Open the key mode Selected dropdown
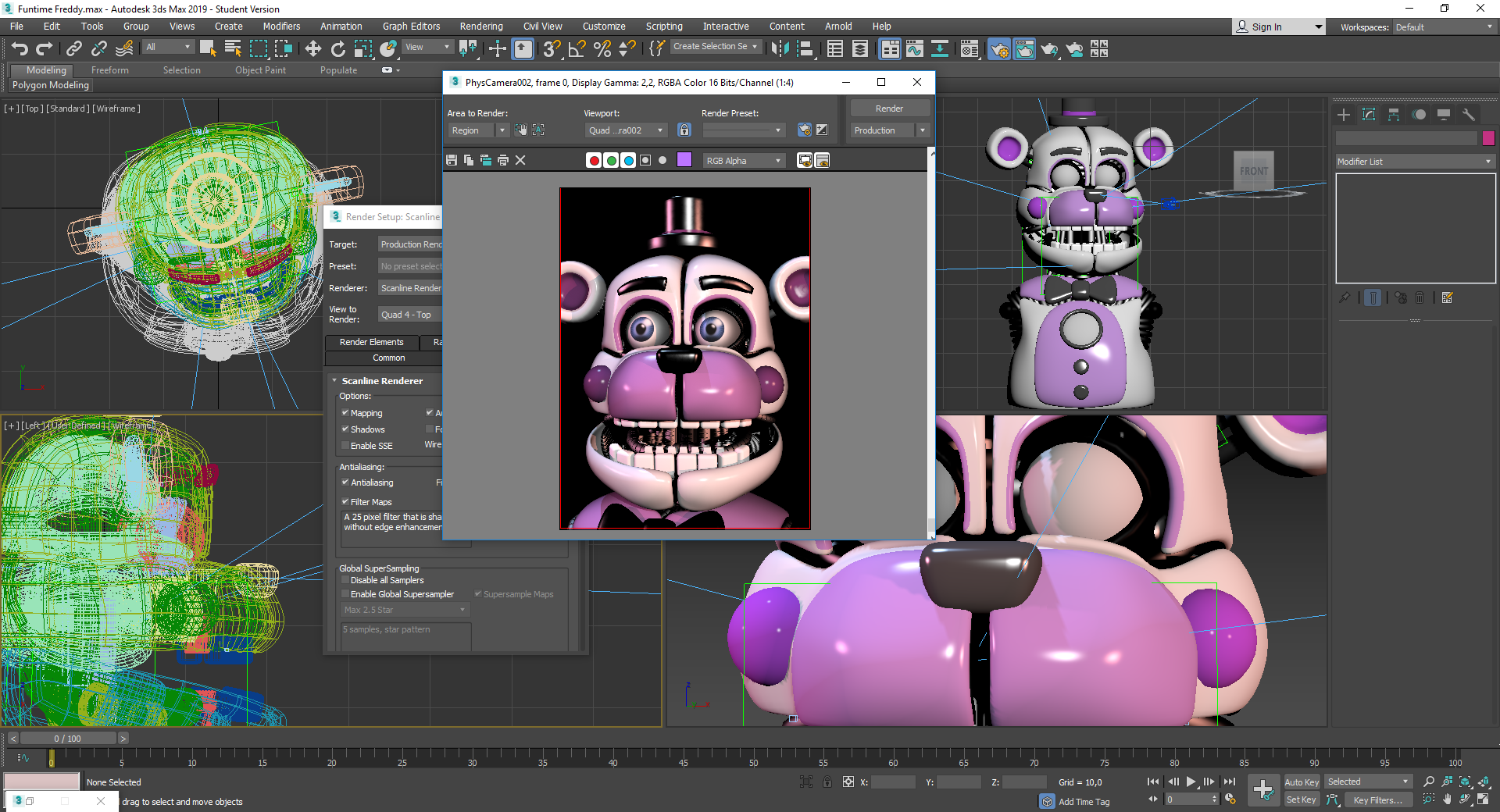1500x812 pixels. click(x=1368, y=782)
